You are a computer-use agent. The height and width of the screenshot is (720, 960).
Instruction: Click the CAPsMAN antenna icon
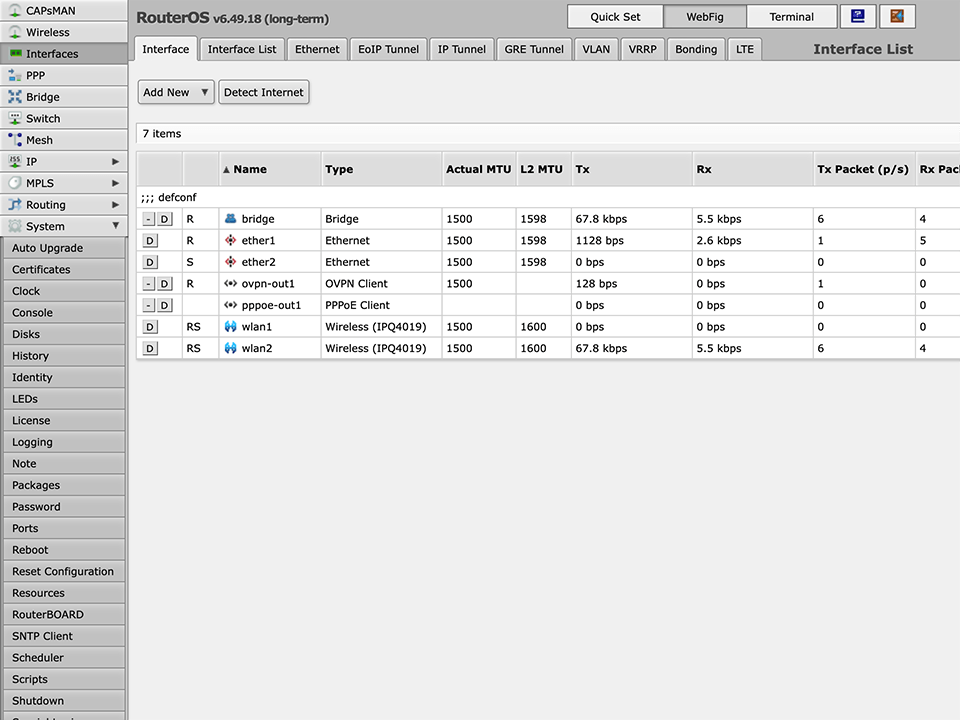coord(12,10)
